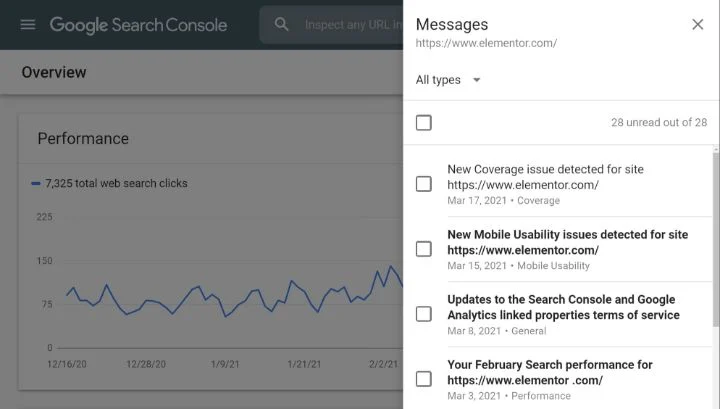Viewport: 720px width, 409px height.
Task: Tick checkbox for terms of service update
Action: click(424, 314)
